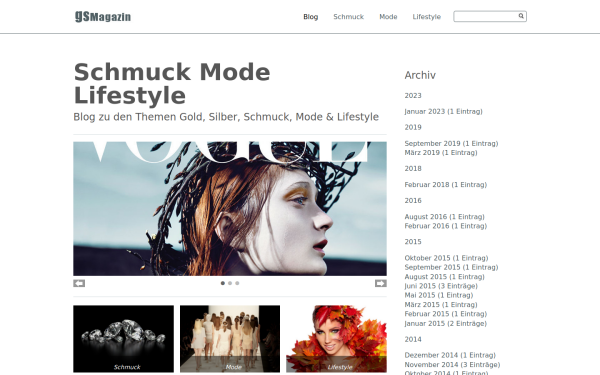Open Juni 2015 (3 Einträge) link

(441, 286)
